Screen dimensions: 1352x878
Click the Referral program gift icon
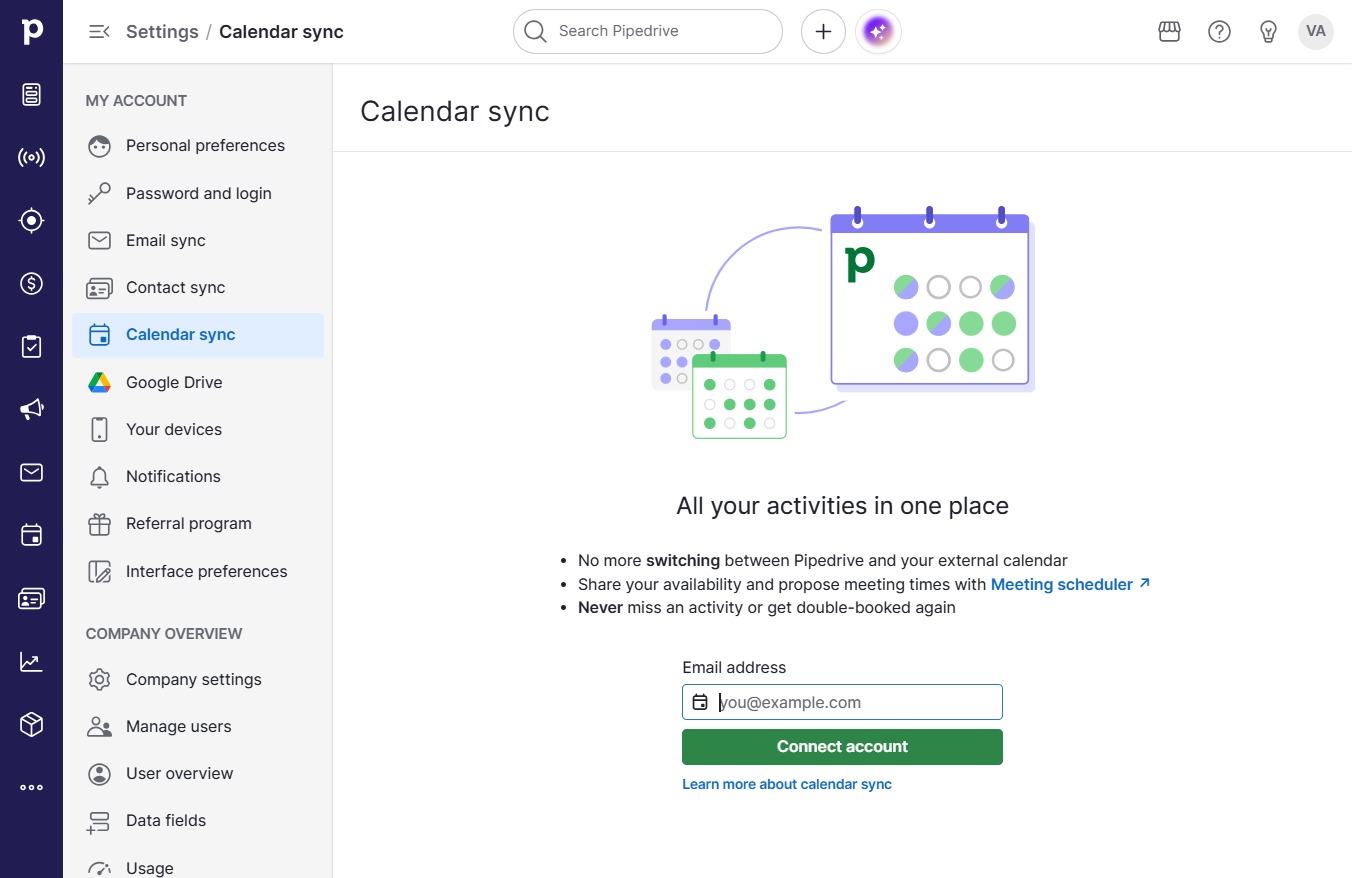[x=99, y=524]
